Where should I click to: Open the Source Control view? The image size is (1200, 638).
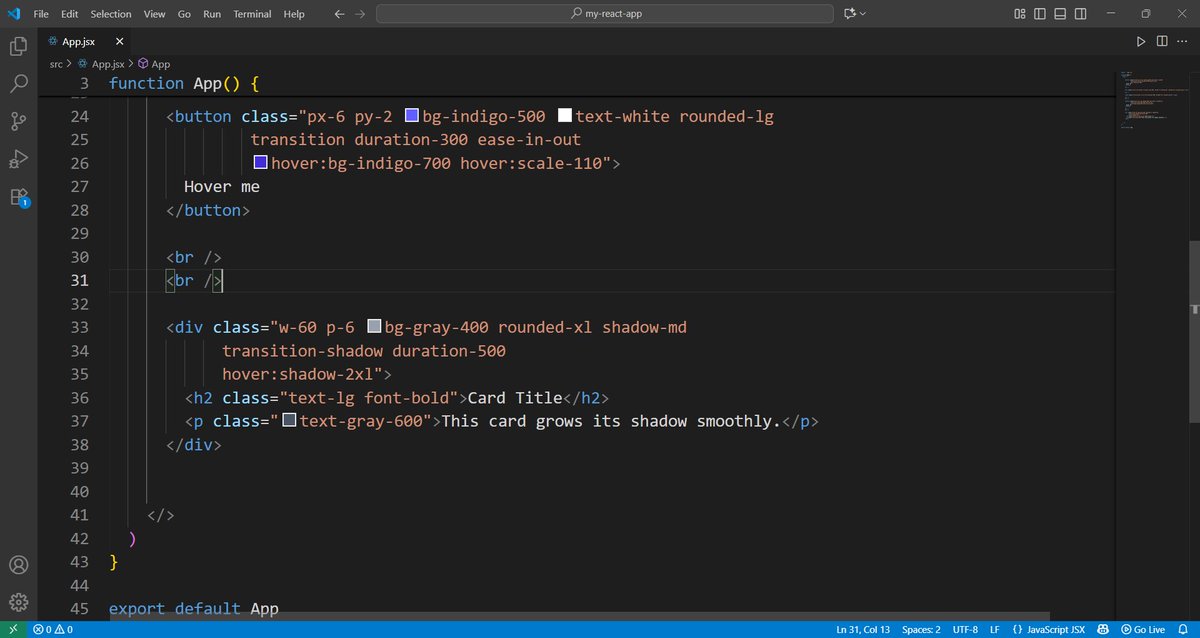18,121
